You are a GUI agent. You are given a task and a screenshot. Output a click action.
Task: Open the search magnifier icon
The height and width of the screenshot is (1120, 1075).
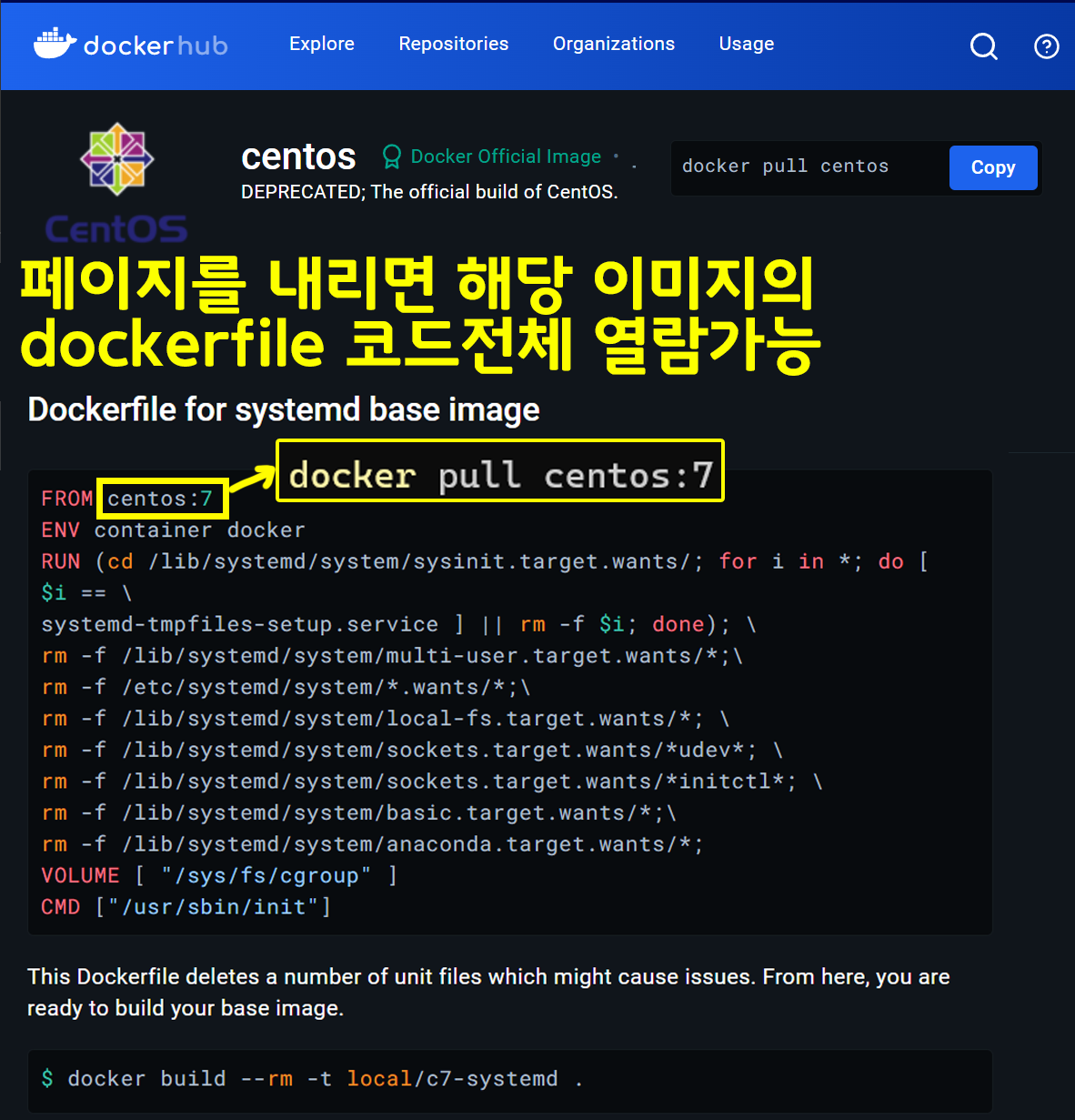pyautogui.click(x=983, y=45)
